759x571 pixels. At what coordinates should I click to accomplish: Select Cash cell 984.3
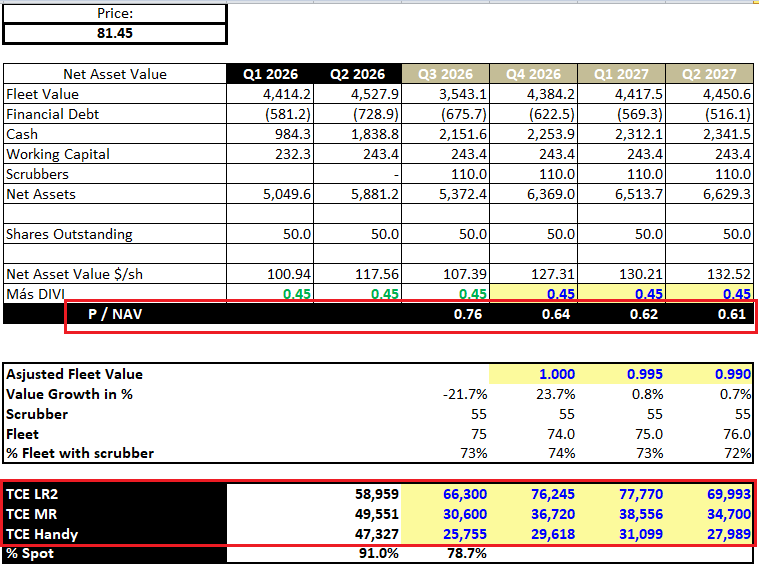(270, 134)
